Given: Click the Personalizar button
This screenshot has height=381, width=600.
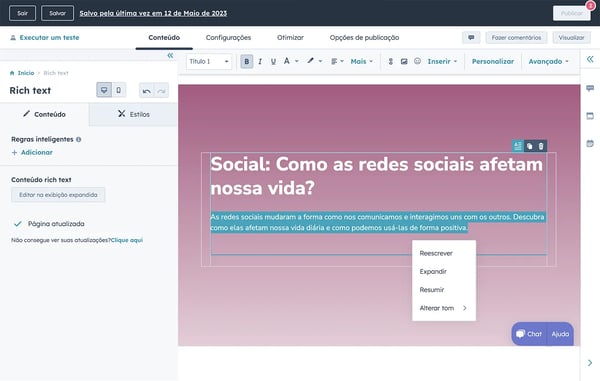Looking at the screenshot, I should (x=492, y=61).
